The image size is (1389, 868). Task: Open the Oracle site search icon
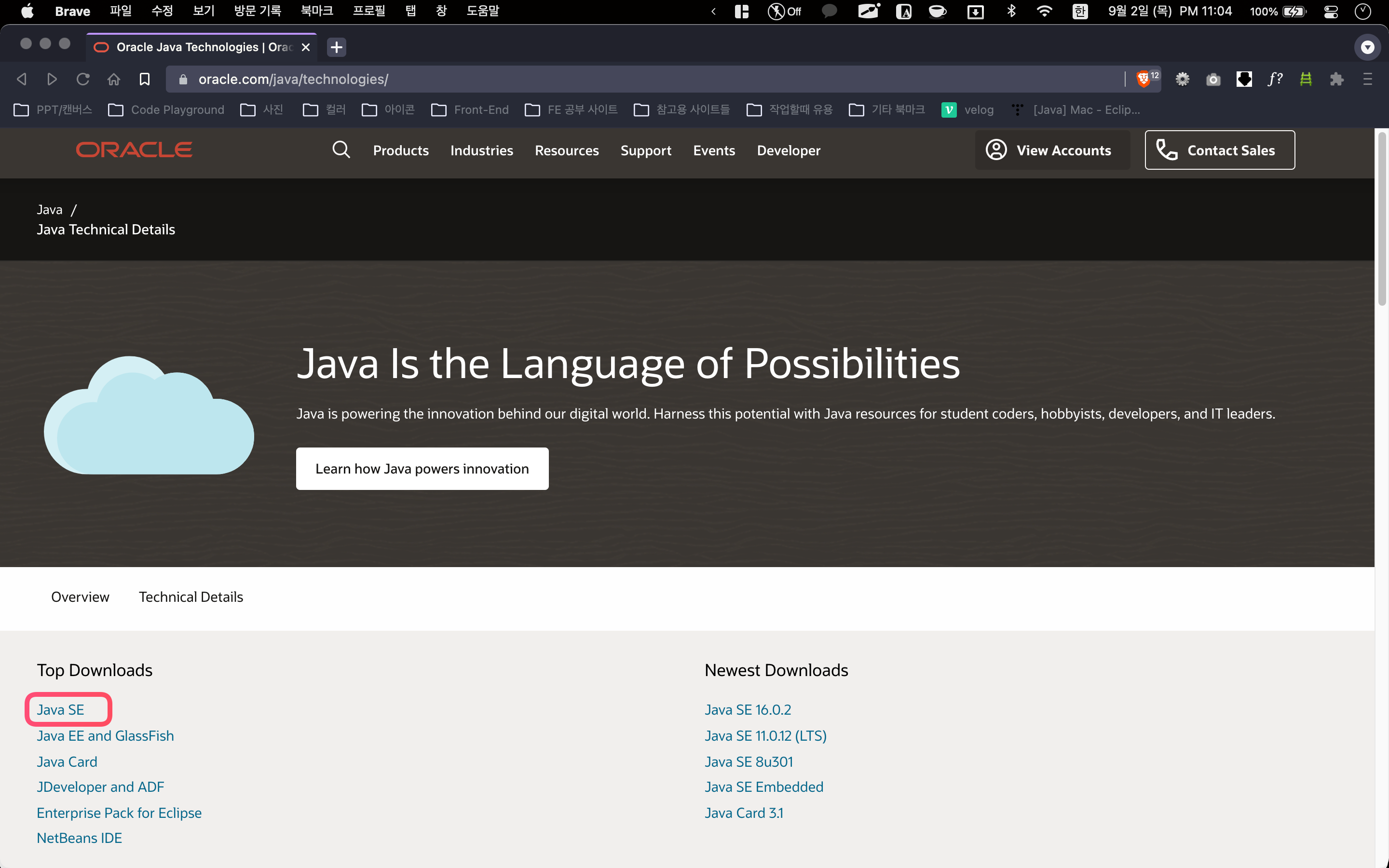(341, 150)
